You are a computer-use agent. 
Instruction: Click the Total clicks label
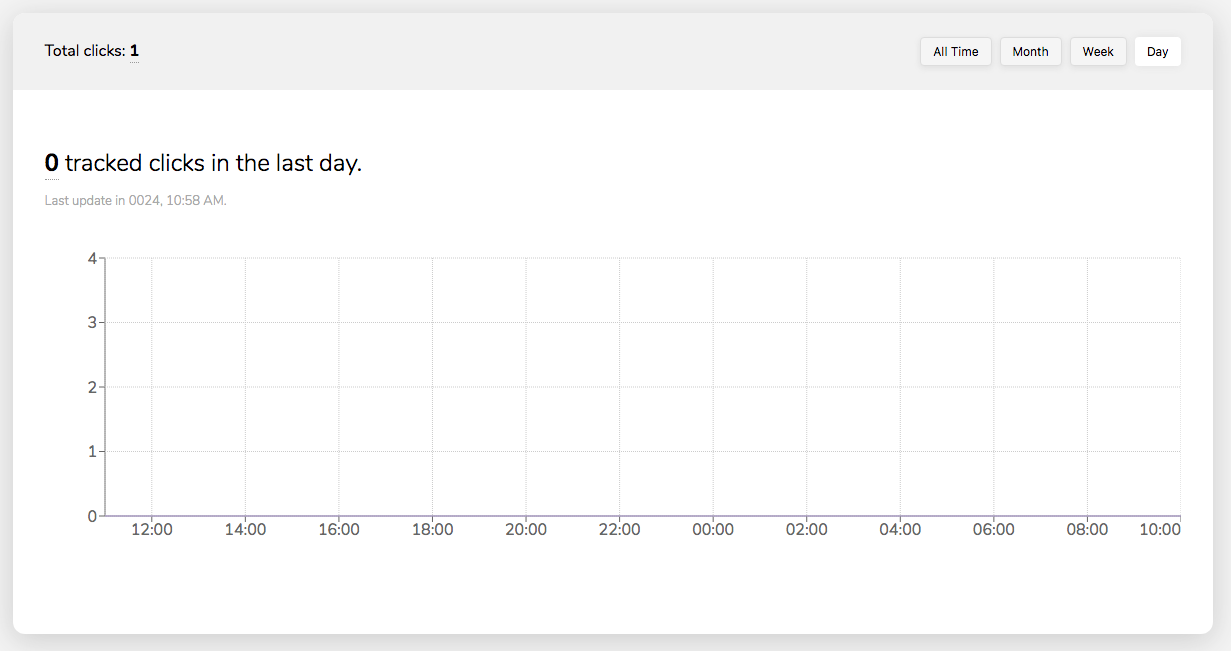pos(84,50)
